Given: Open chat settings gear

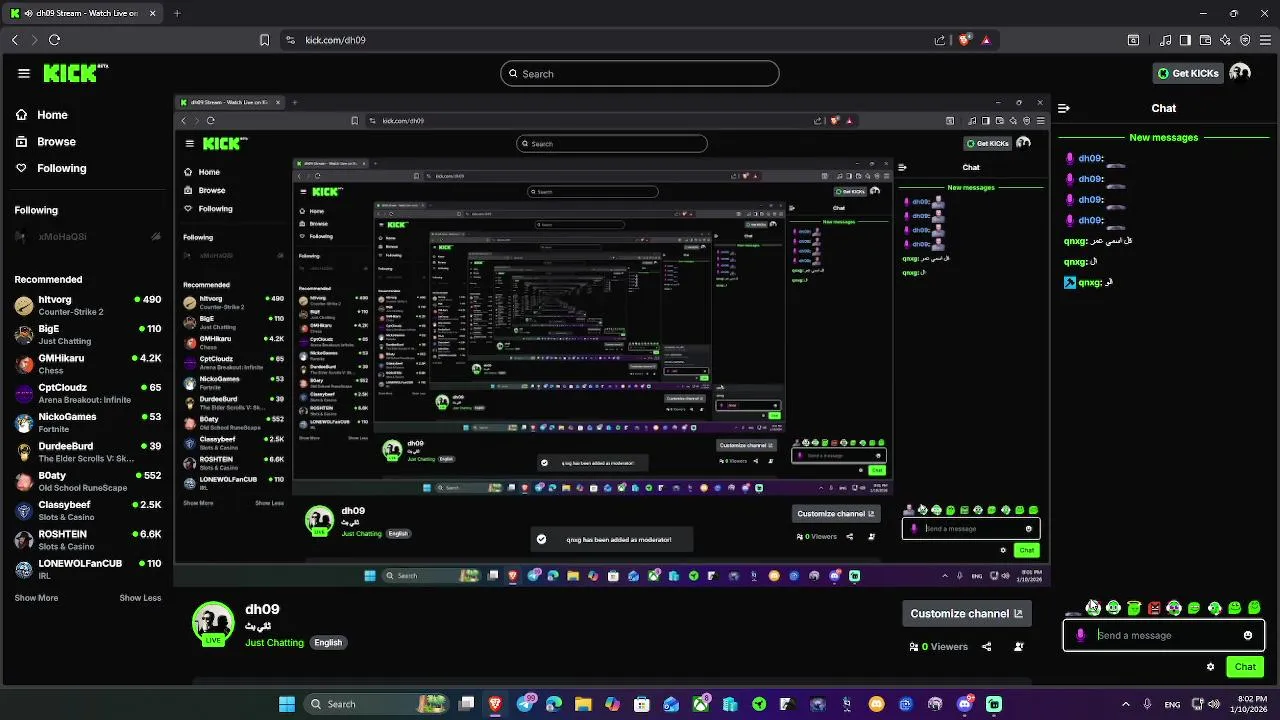Looking at the screenshot, I should point(1210,667).
